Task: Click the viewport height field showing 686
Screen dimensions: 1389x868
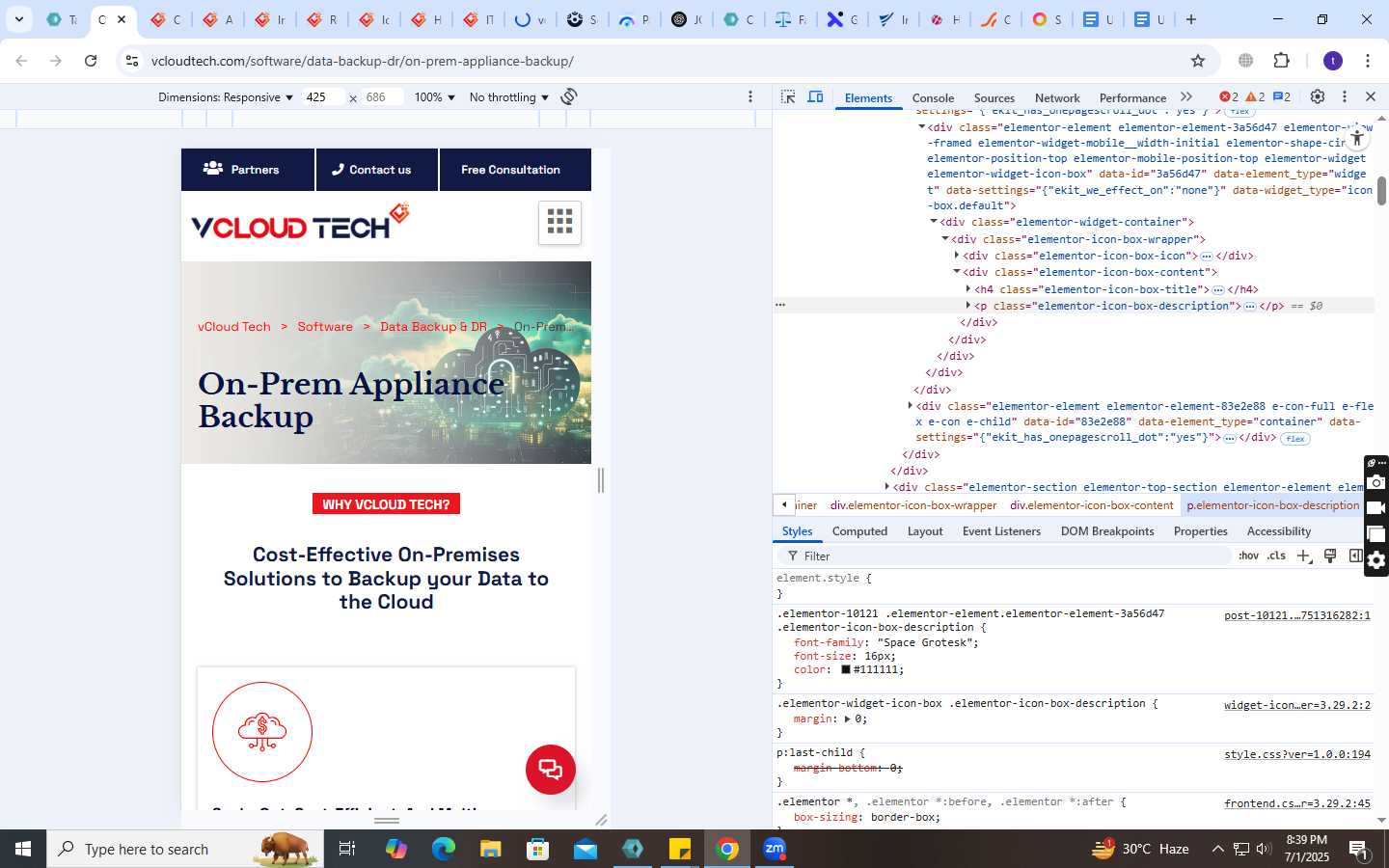Action: click(x=383, y=97)
